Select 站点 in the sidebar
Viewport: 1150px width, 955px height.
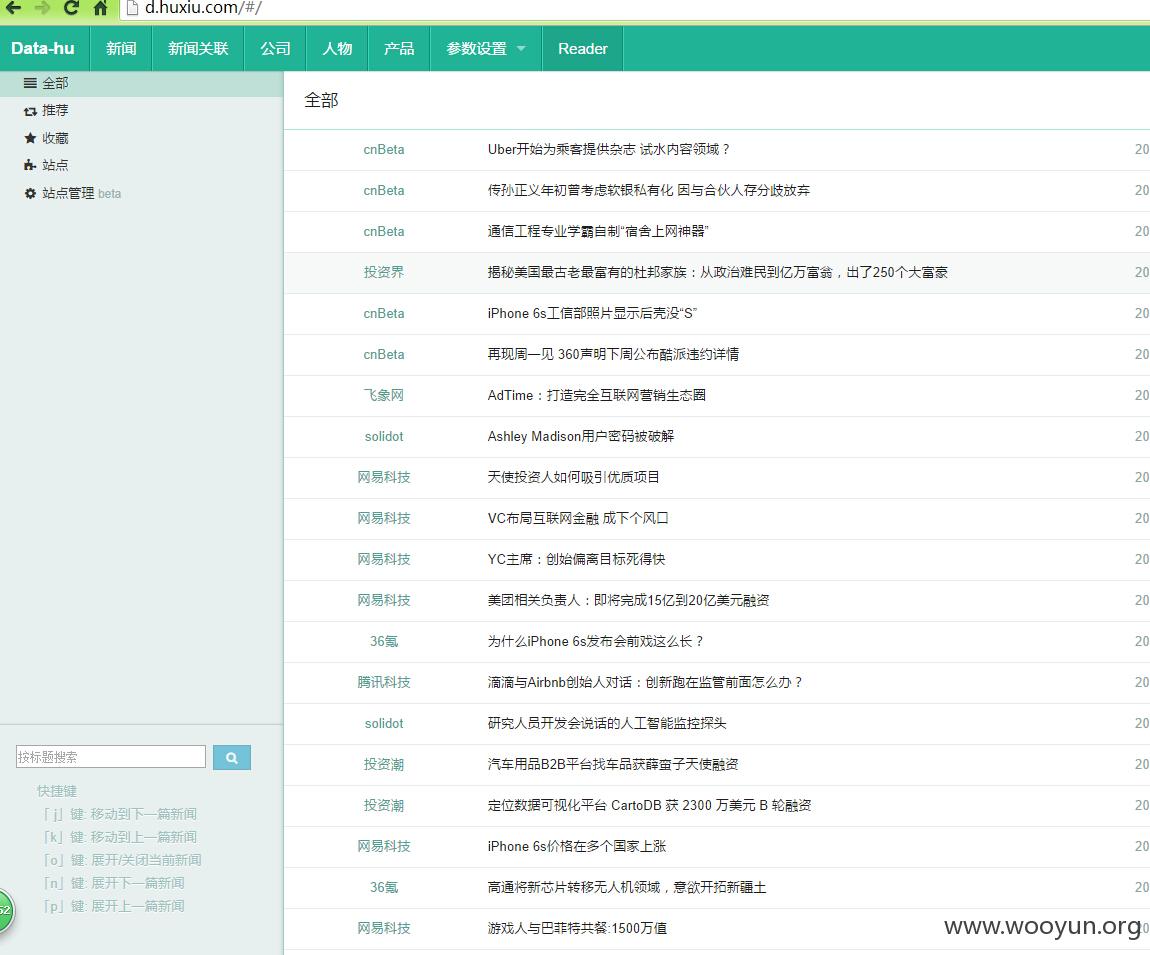(55, 165)
